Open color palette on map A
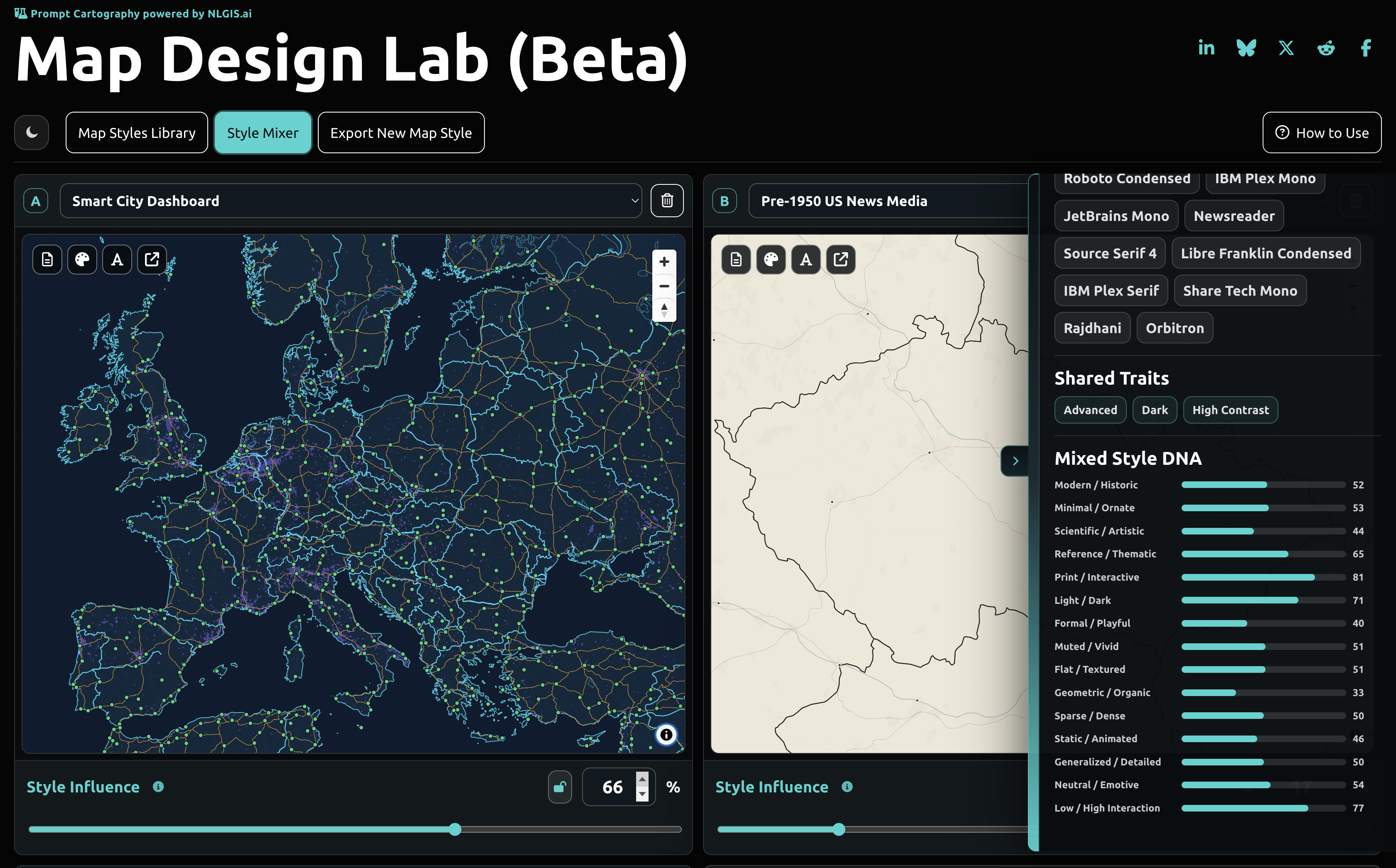1396x868 pixels. [x=82, y=260]
